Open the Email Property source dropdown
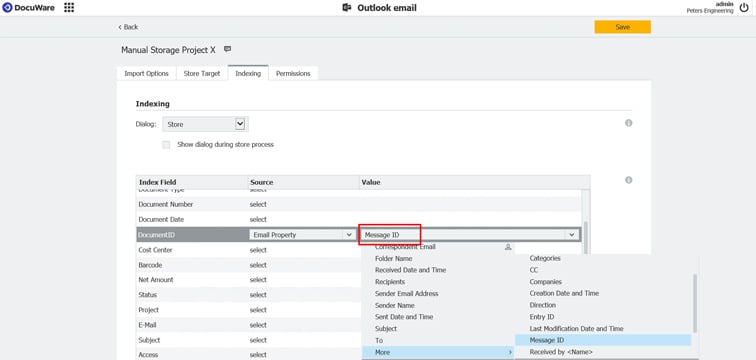Viewport: 756px width, 360px height. tap(302, 235)
